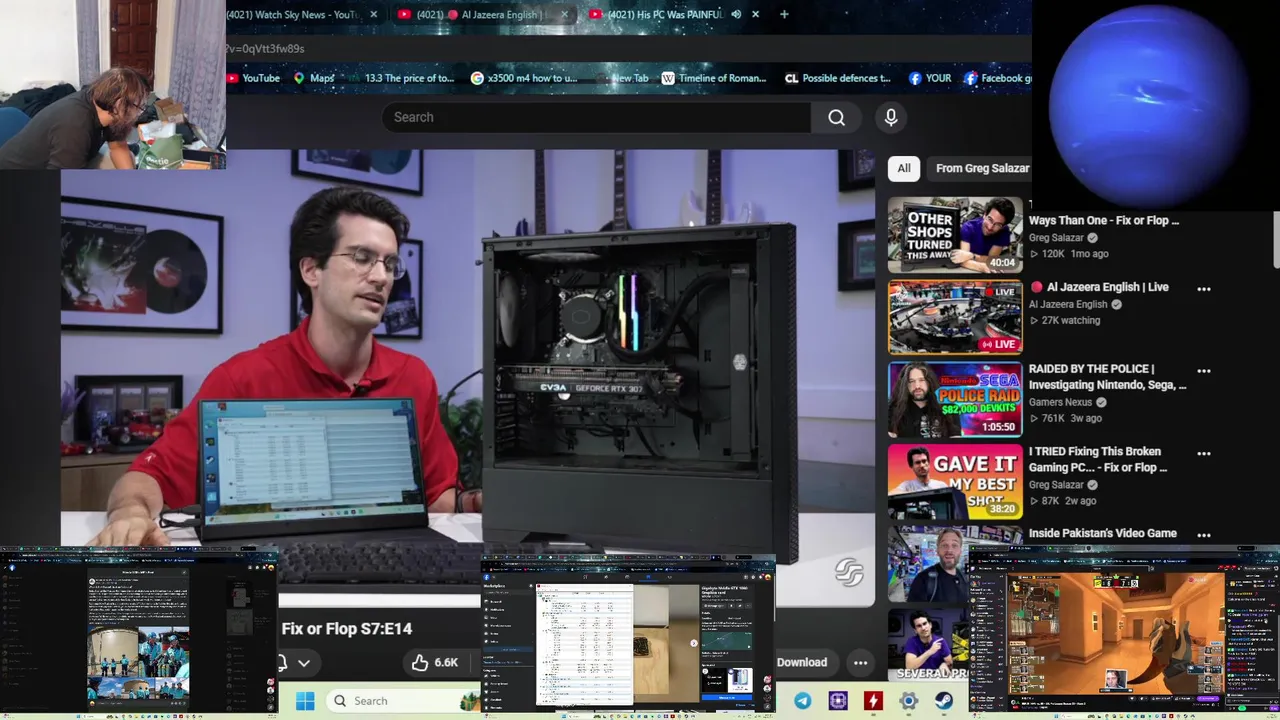This screenshot has height=720, width=1280.
Task: Open the 'YOUR' Facebook bookmark
Action: 930,78
